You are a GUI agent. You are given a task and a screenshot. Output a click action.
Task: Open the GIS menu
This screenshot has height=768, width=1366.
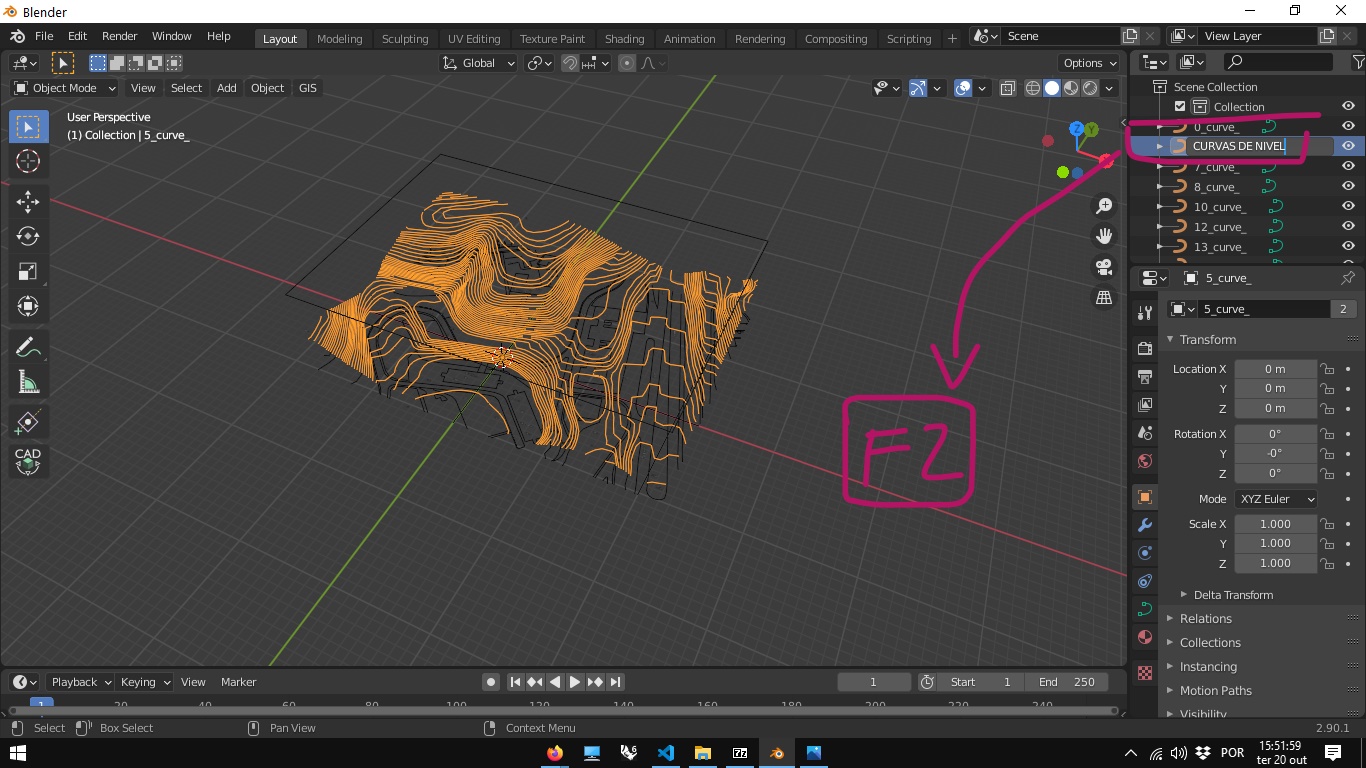pos(307,88)
